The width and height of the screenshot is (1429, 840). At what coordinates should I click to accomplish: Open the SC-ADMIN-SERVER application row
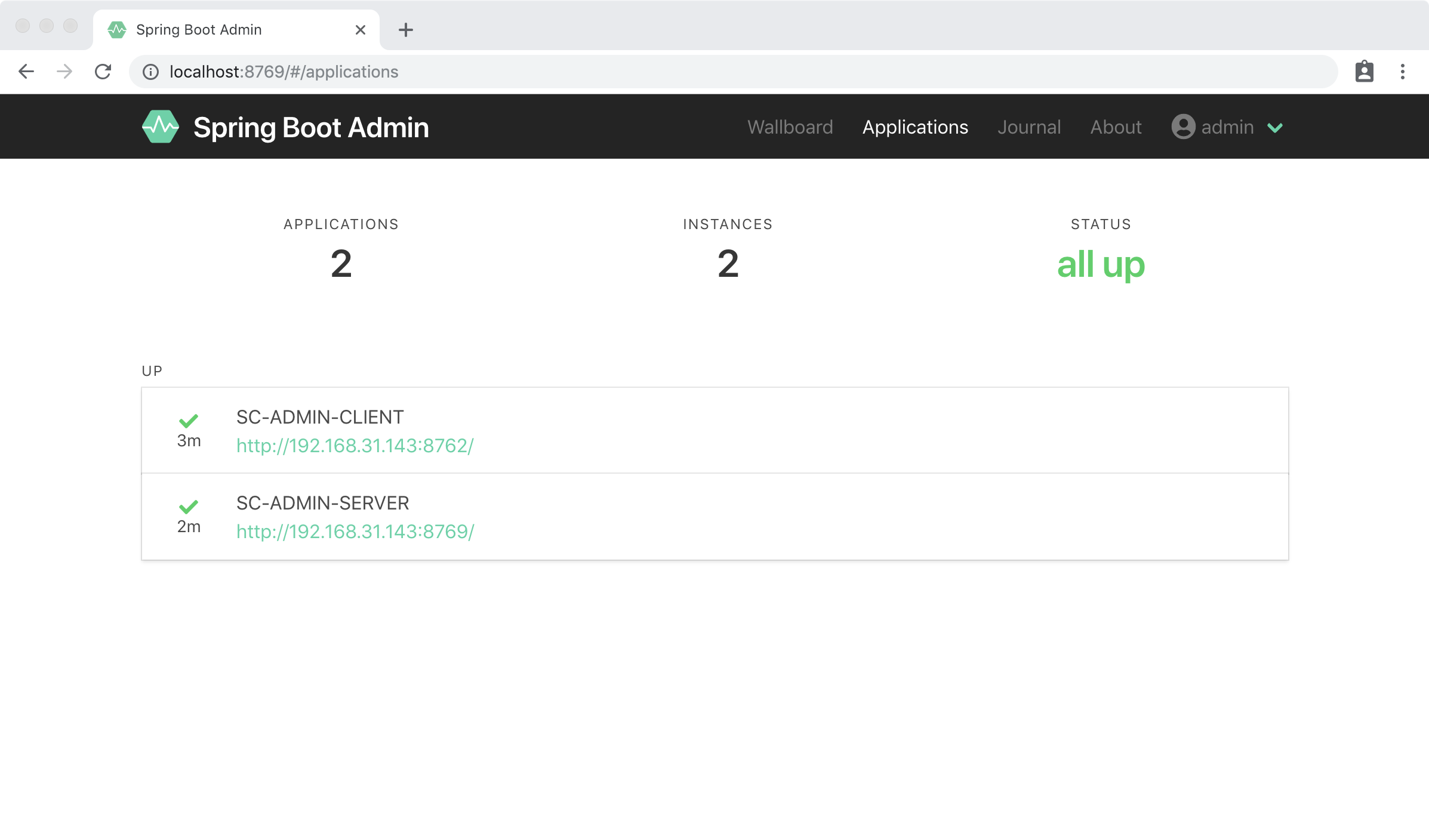tap(715, 517)
